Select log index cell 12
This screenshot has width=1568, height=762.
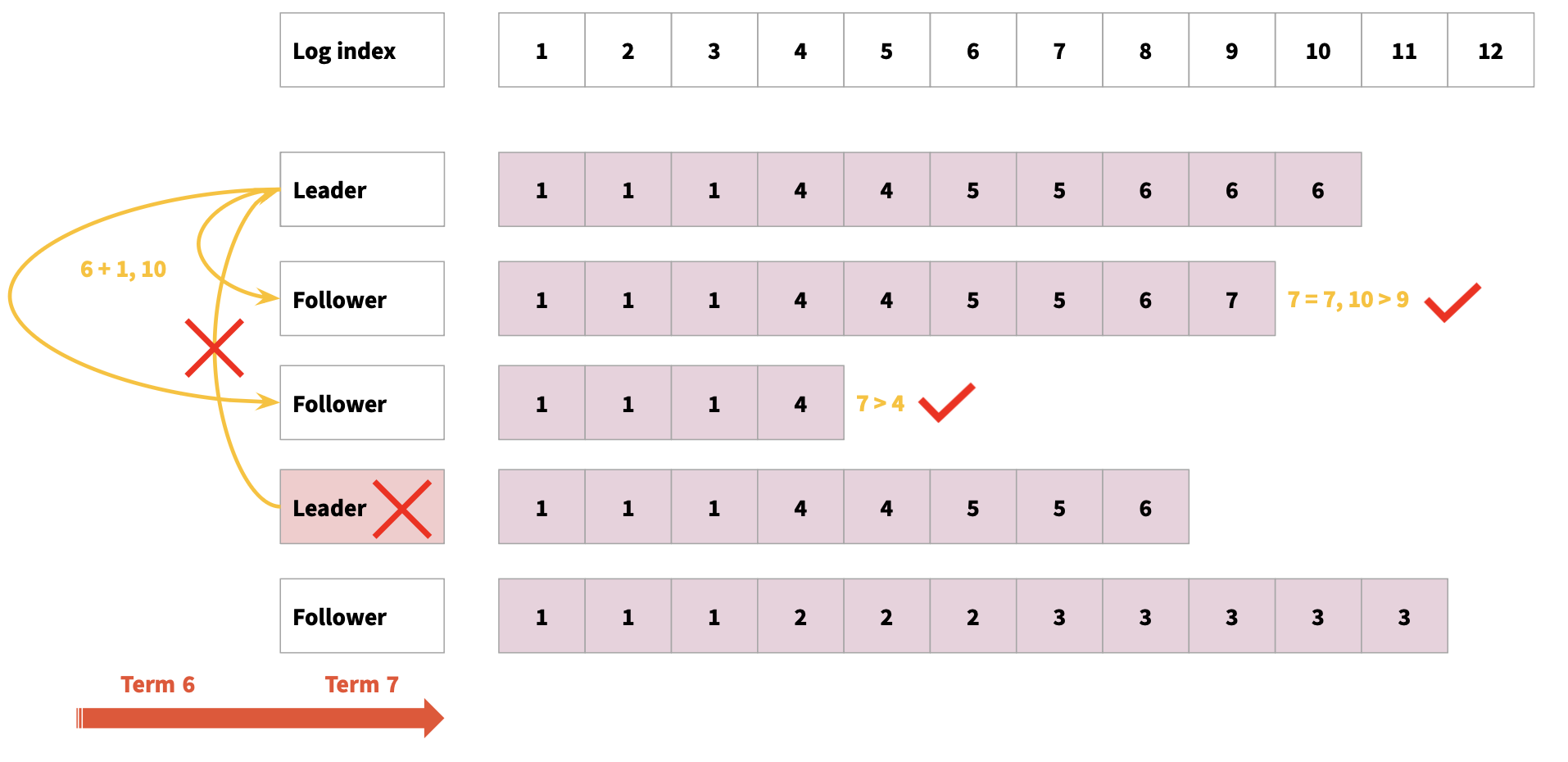(x=1489, y=50)
